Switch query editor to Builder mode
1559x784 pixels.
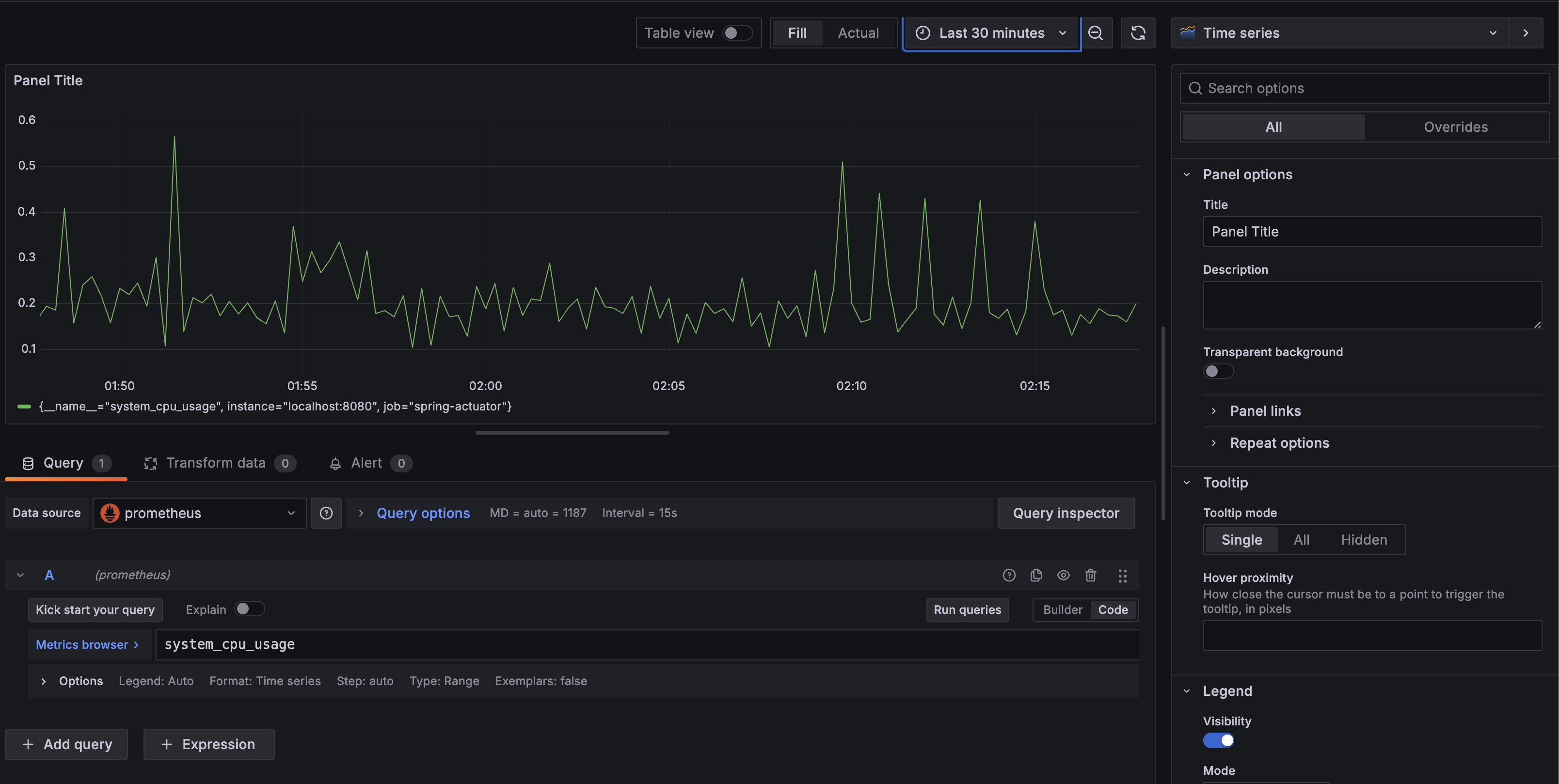1062,610
